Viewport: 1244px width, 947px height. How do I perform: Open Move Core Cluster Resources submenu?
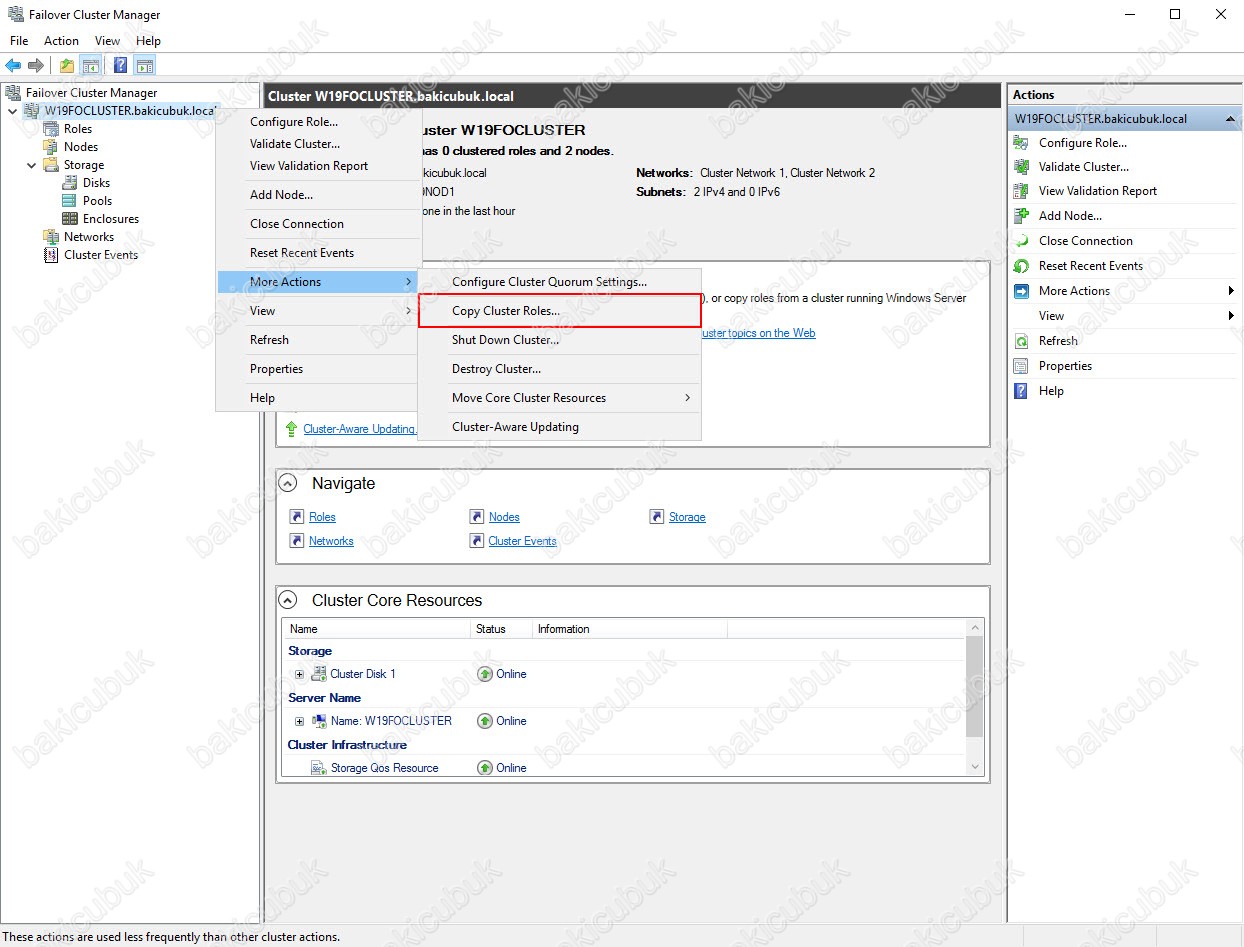[x=560, y=398]
